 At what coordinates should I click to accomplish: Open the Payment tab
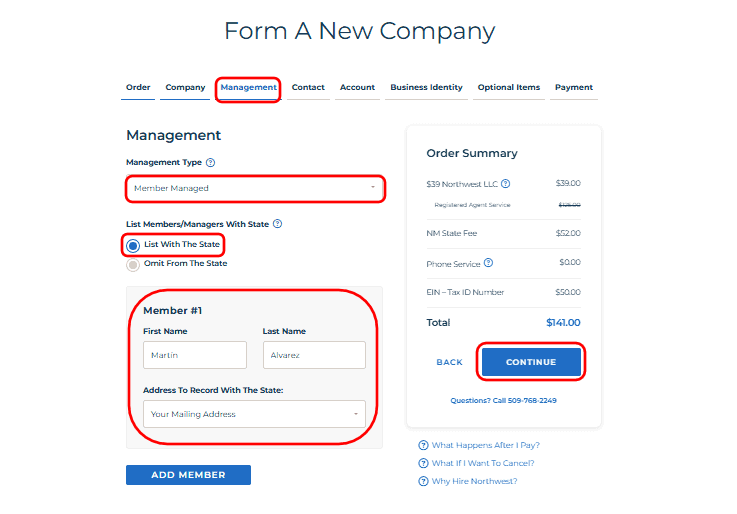[574, 88]
